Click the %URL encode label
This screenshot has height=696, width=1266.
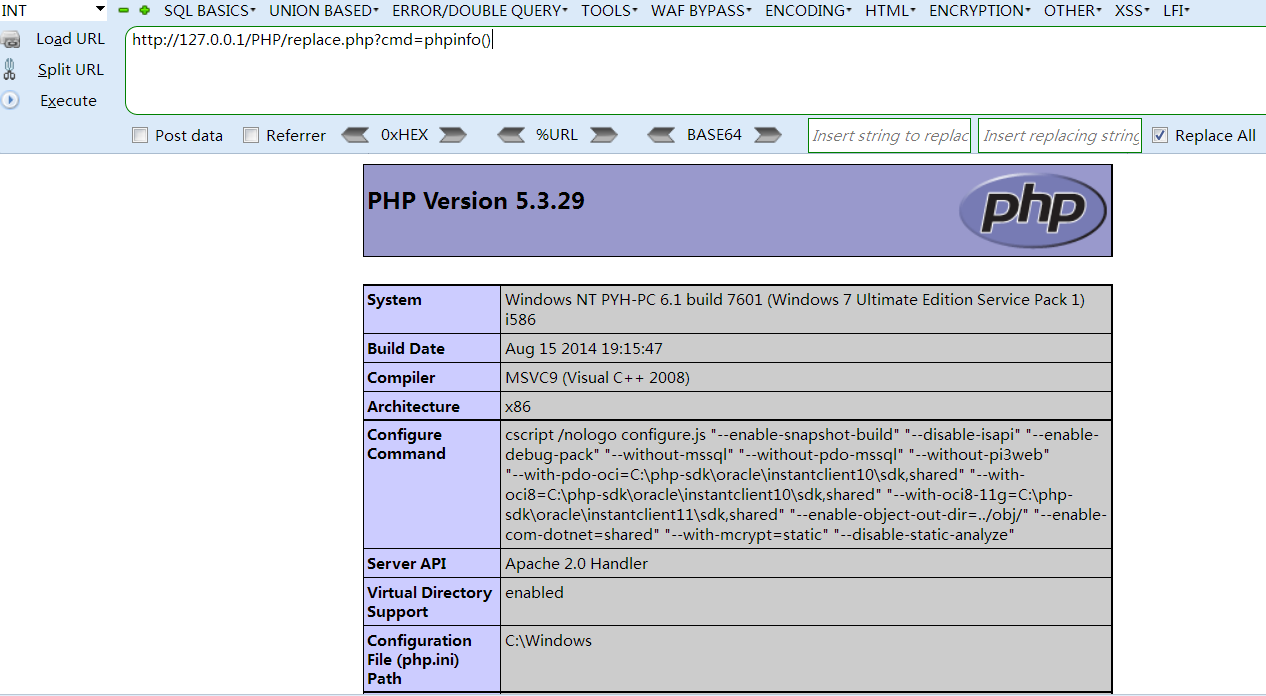pyautogui.click(x=557, y=135)
